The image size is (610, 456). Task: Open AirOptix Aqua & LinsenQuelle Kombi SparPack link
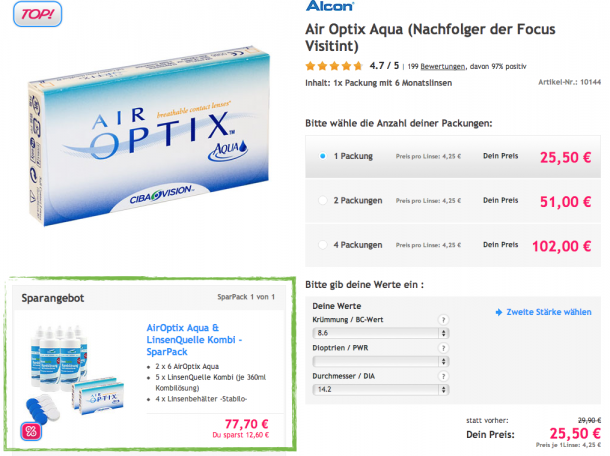pos(194,340)
